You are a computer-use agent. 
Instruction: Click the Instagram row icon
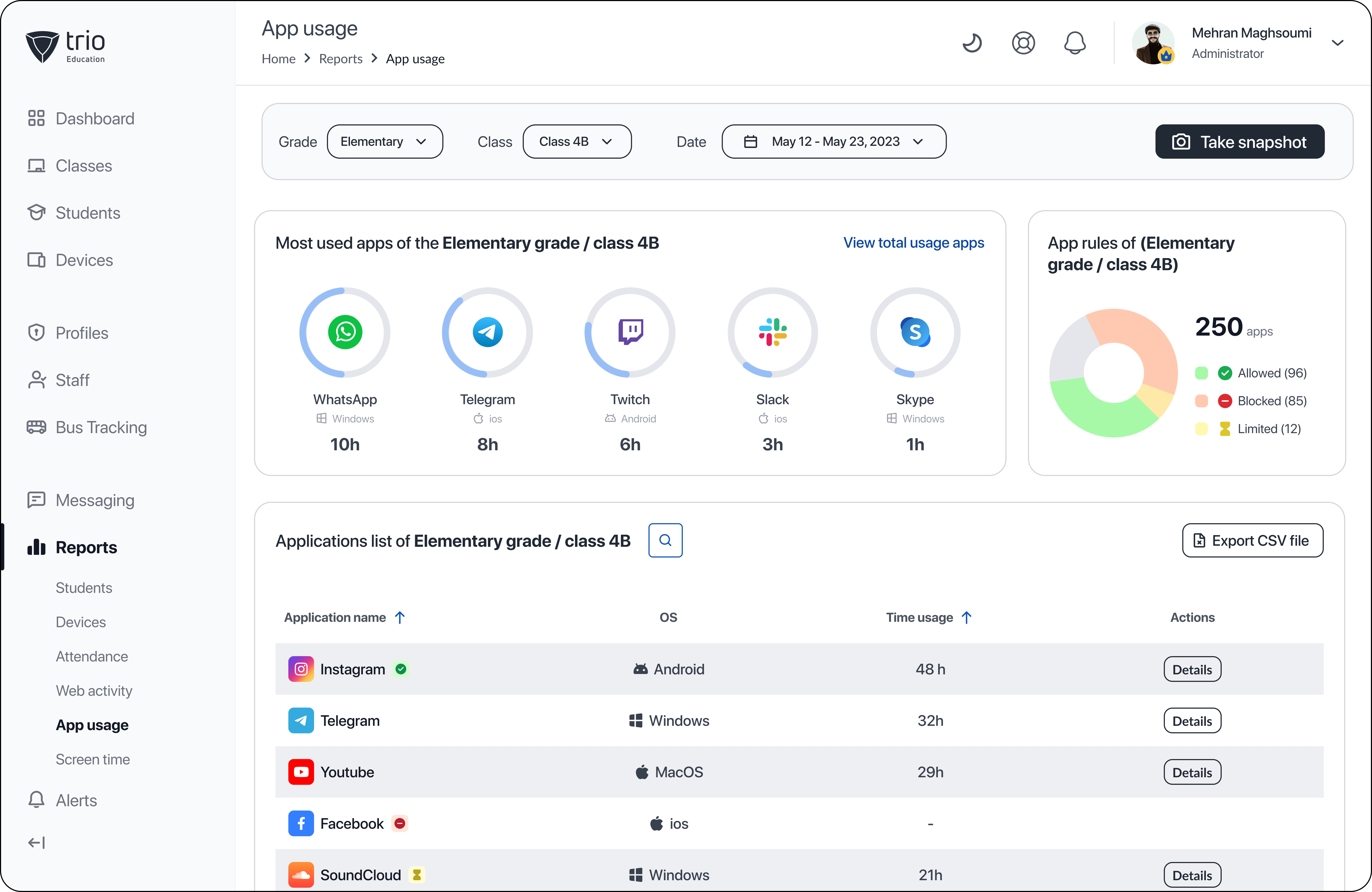301,669
